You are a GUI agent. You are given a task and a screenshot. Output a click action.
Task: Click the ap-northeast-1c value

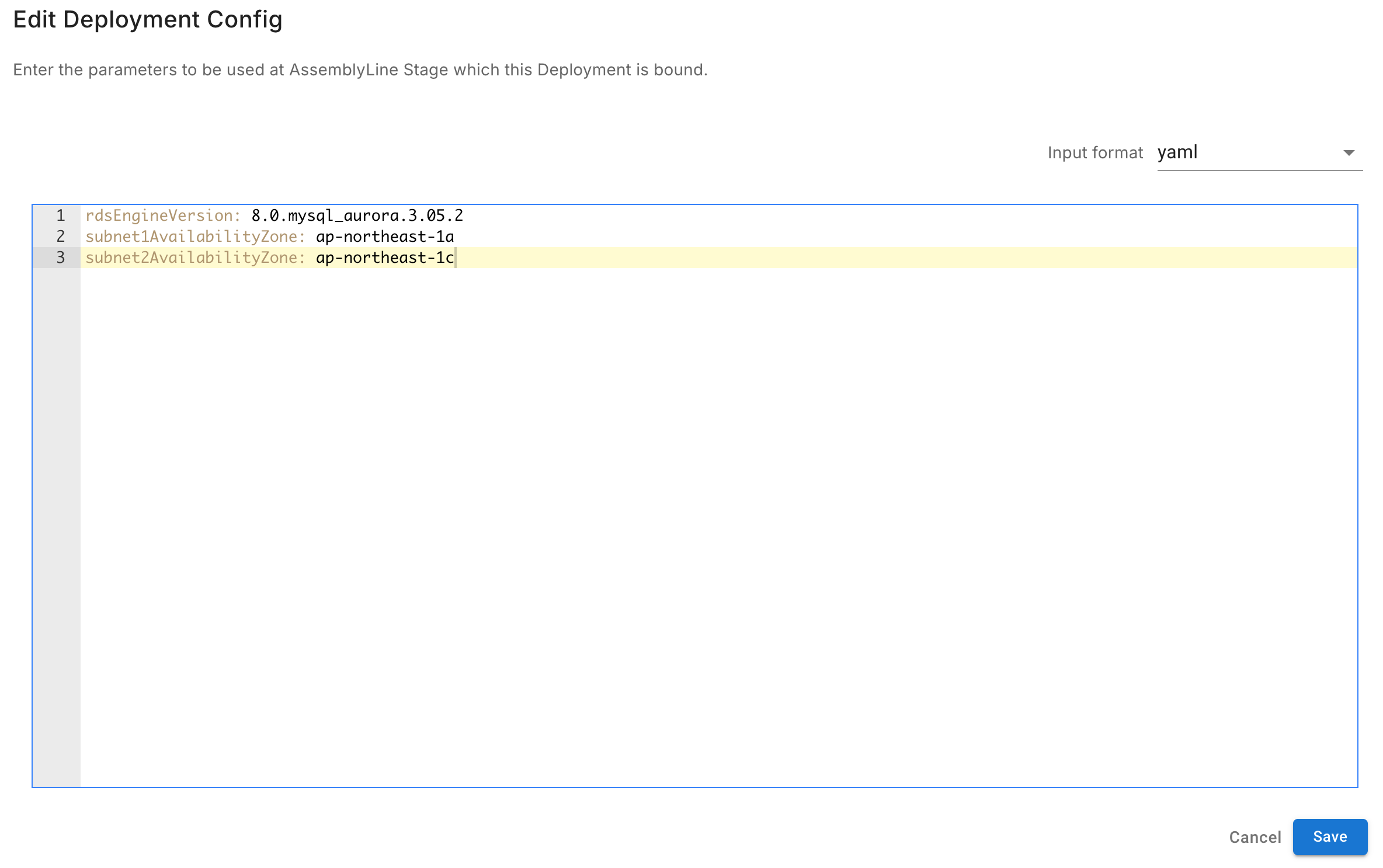click(x=384, y=258)
